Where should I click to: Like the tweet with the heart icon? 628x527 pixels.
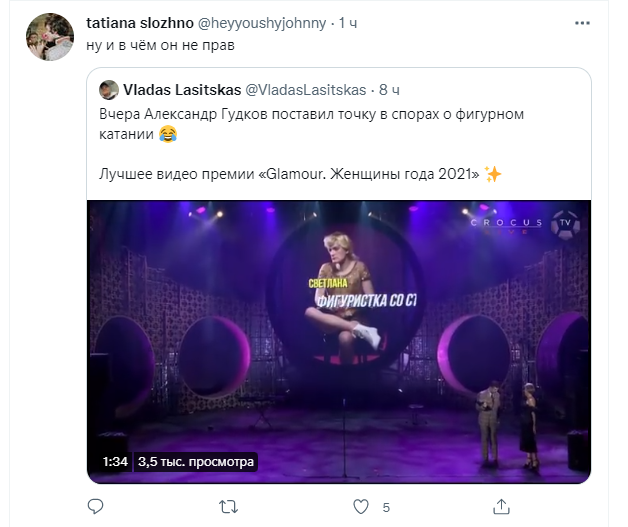pyautogui.click(x=362, y=506)
